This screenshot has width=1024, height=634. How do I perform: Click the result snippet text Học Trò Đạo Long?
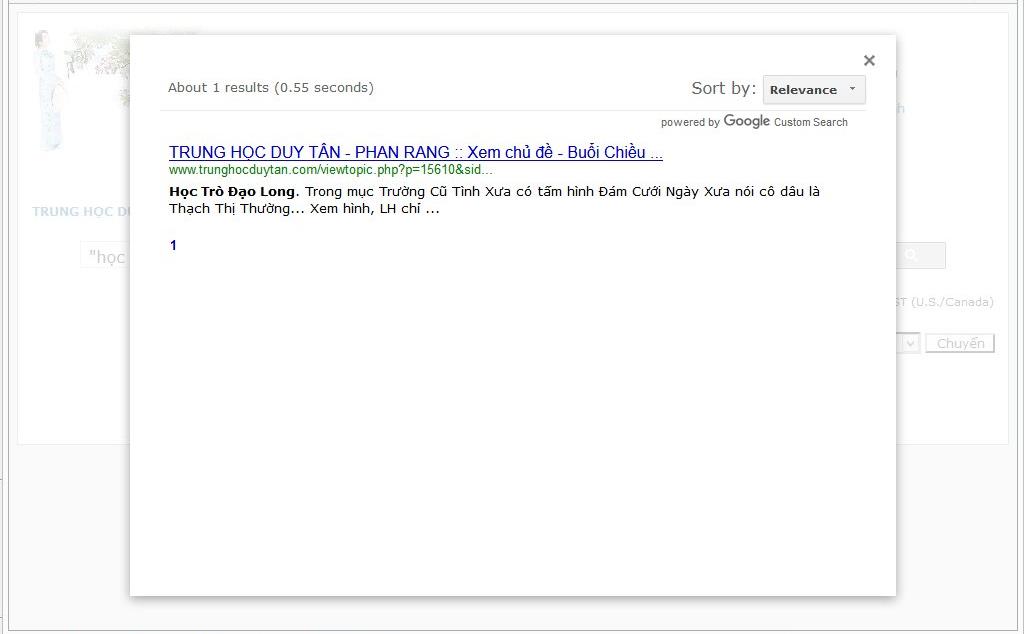pos(232,192)
